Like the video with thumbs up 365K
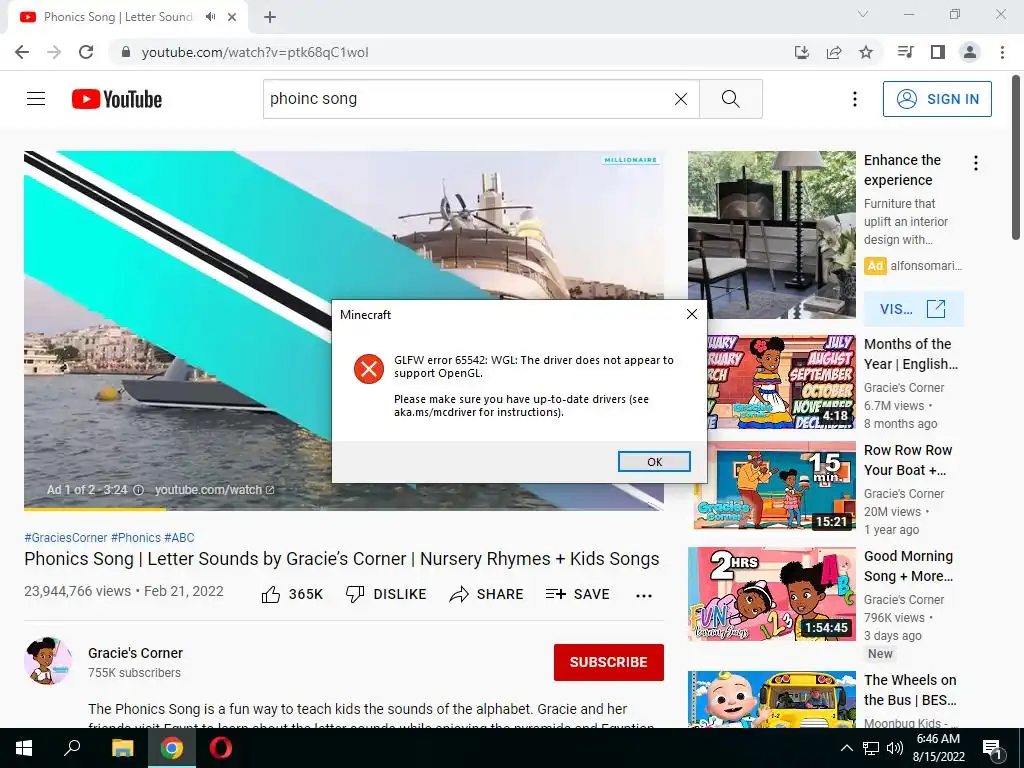 point(292,594)
